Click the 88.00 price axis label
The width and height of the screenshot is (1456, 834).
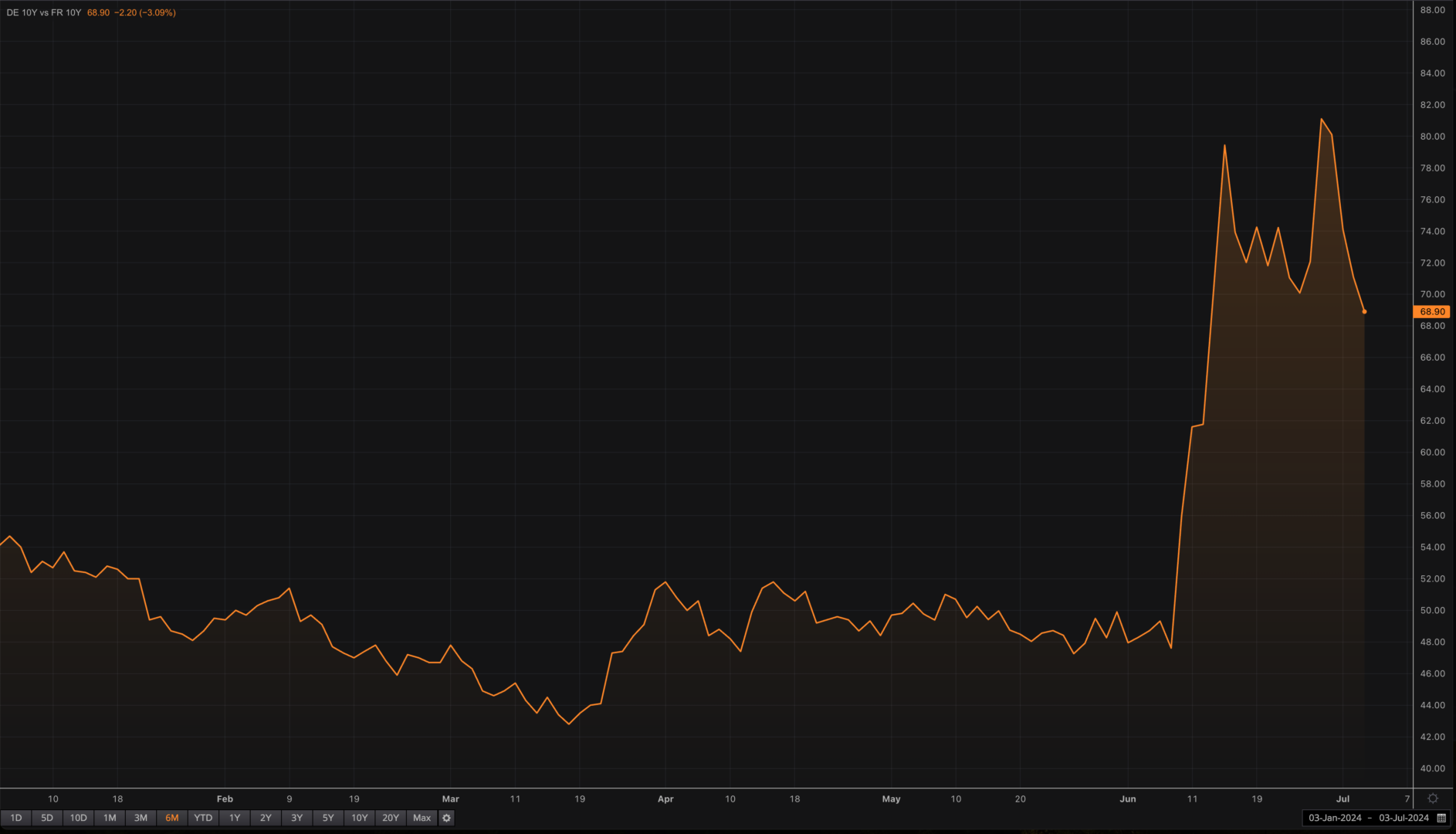1432,10
